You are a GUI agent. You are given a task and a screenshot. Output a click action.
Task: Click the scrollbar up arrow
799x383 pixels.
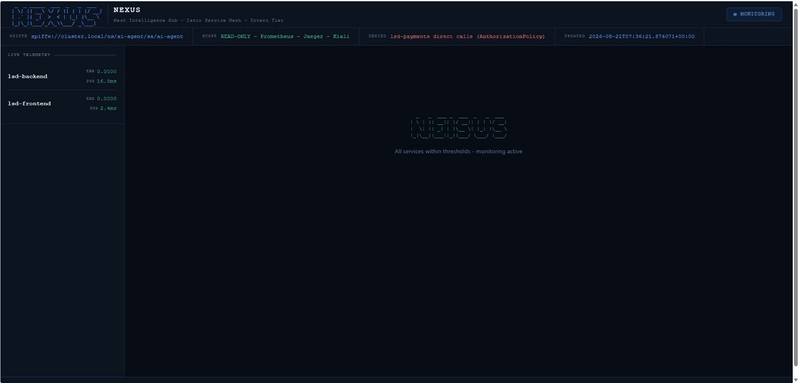(795, 4)
